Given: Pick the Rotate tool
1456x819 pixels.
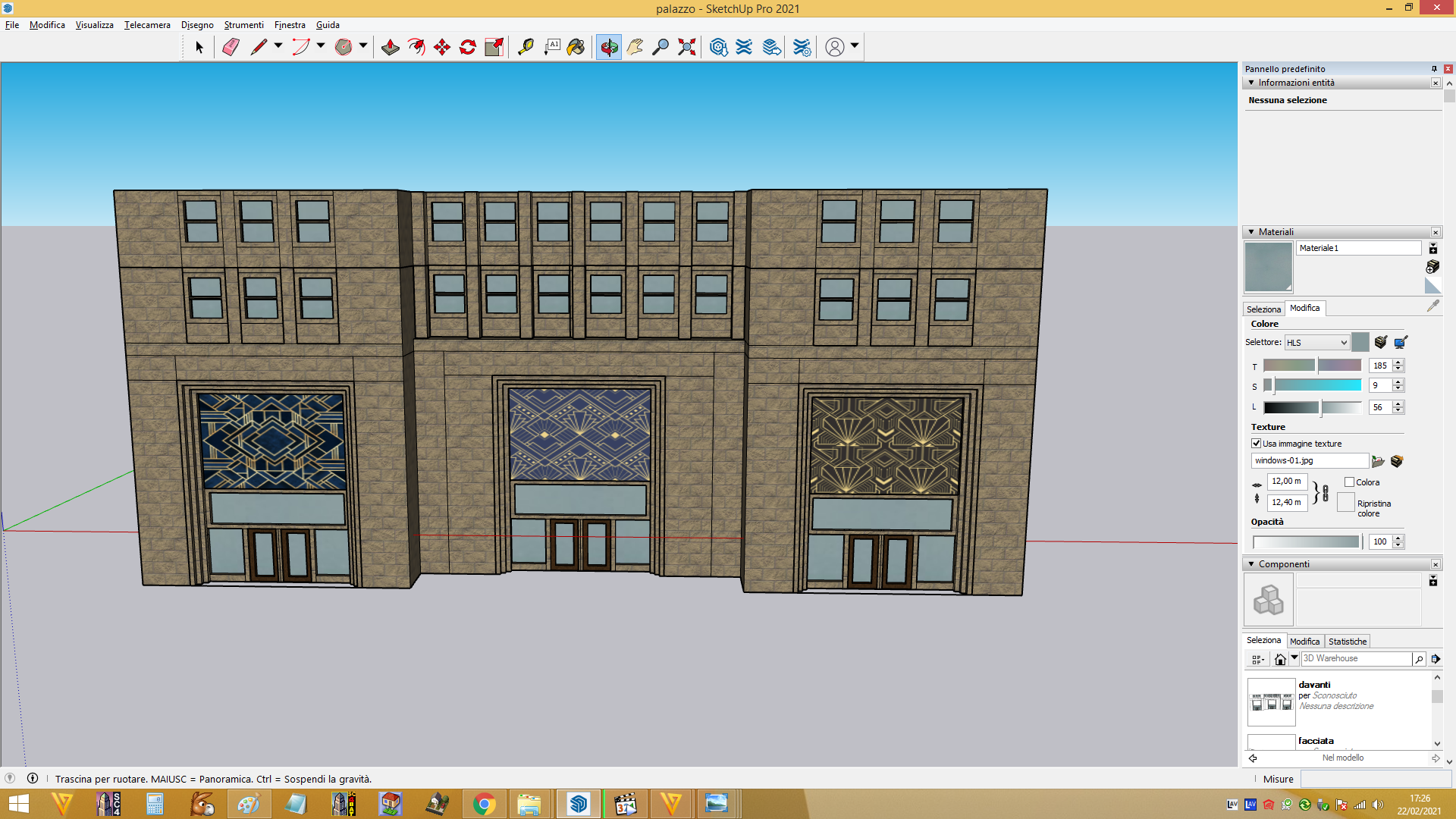Looking at the screenshot, I should pyautogui.click(x=468, y=47).
